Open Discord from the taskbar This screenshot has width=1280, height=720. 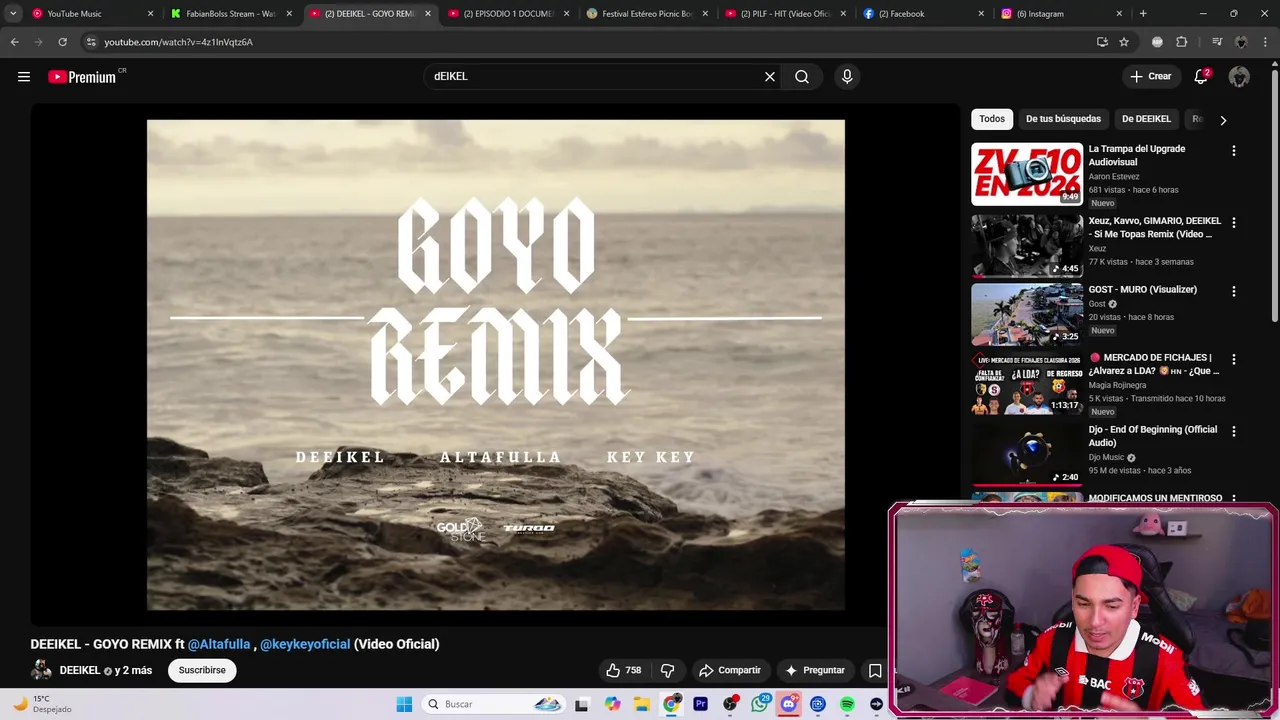point(789,704)
